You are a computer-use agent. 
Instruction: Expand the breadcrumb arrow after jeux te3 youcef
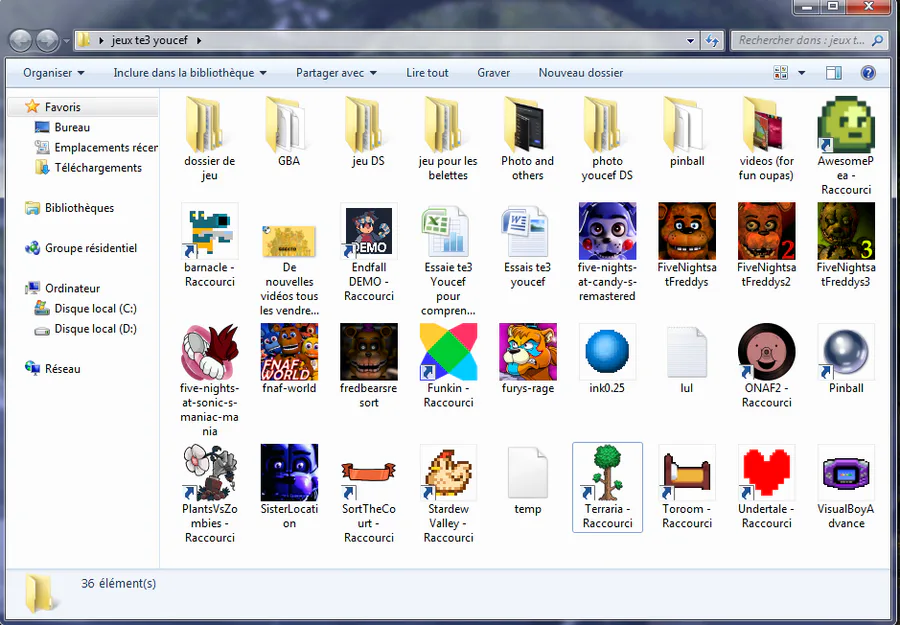[x=199, y=41]
